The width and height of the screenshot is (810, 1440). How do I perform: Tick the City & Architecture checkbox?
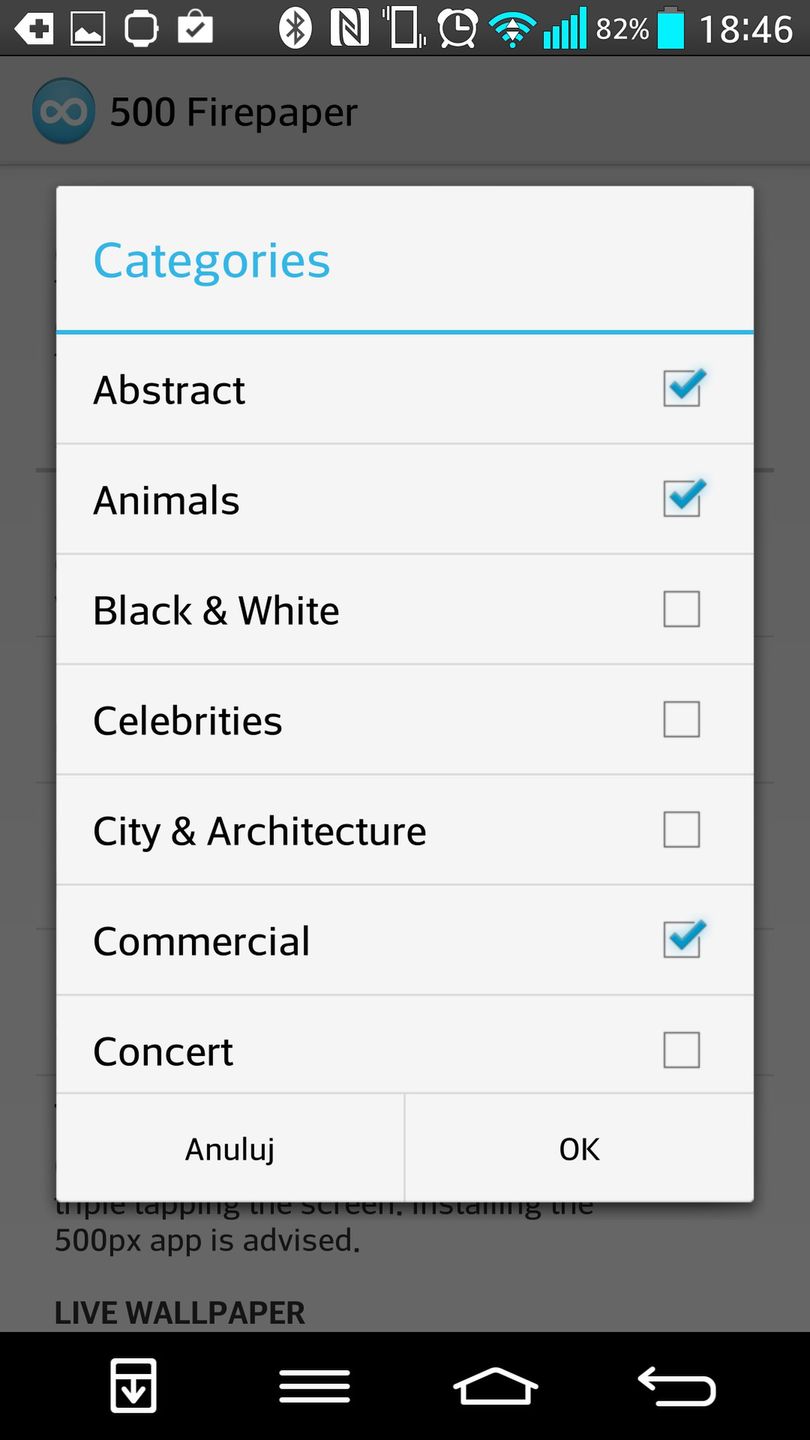682,829
